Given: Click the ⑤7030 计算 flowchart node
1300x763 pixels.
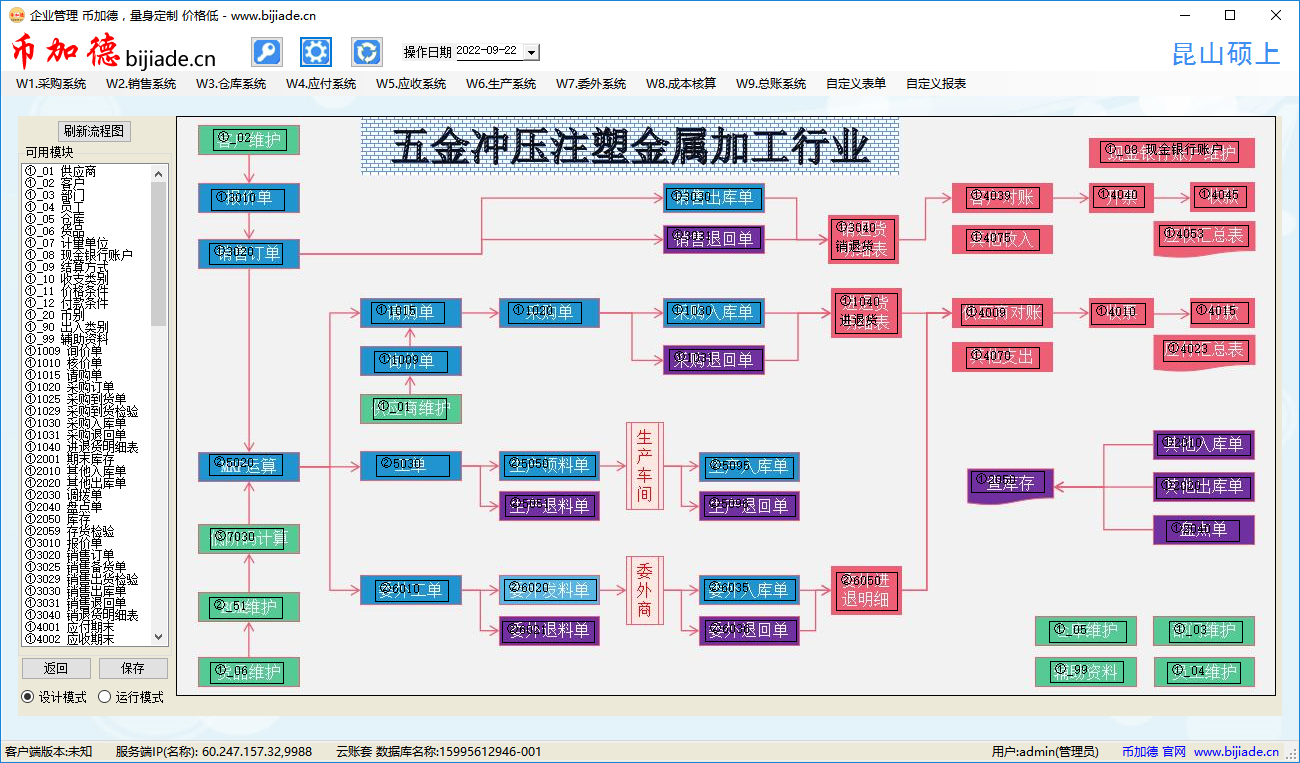Looking at the screenshot, I should (x=249, y=539).
